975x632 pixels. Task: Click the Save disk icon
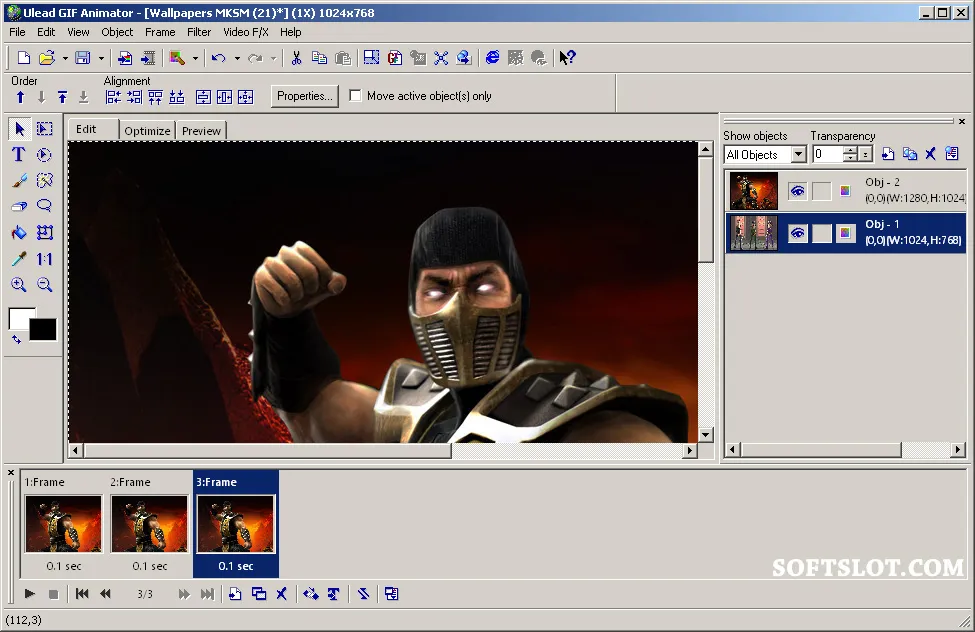click(x=83, y=58)
